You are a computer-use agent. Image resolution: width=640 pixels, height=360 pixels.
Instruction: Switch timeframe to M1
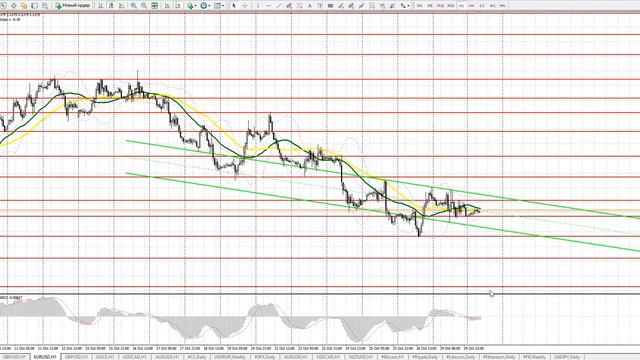point(420,6)
